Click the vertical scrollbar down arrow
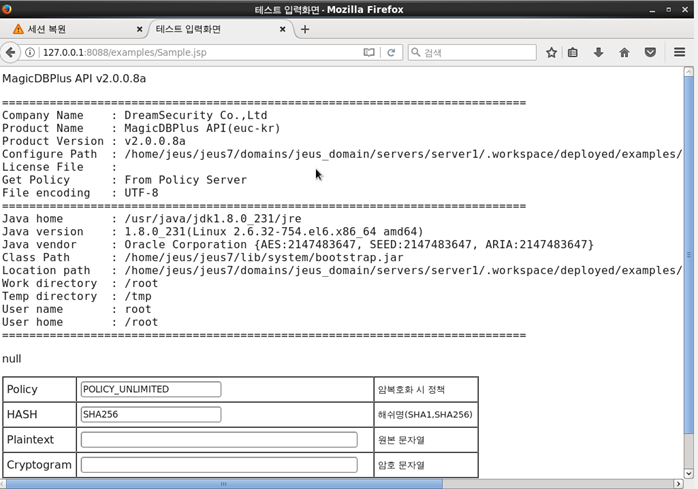 tap(689, 474)
